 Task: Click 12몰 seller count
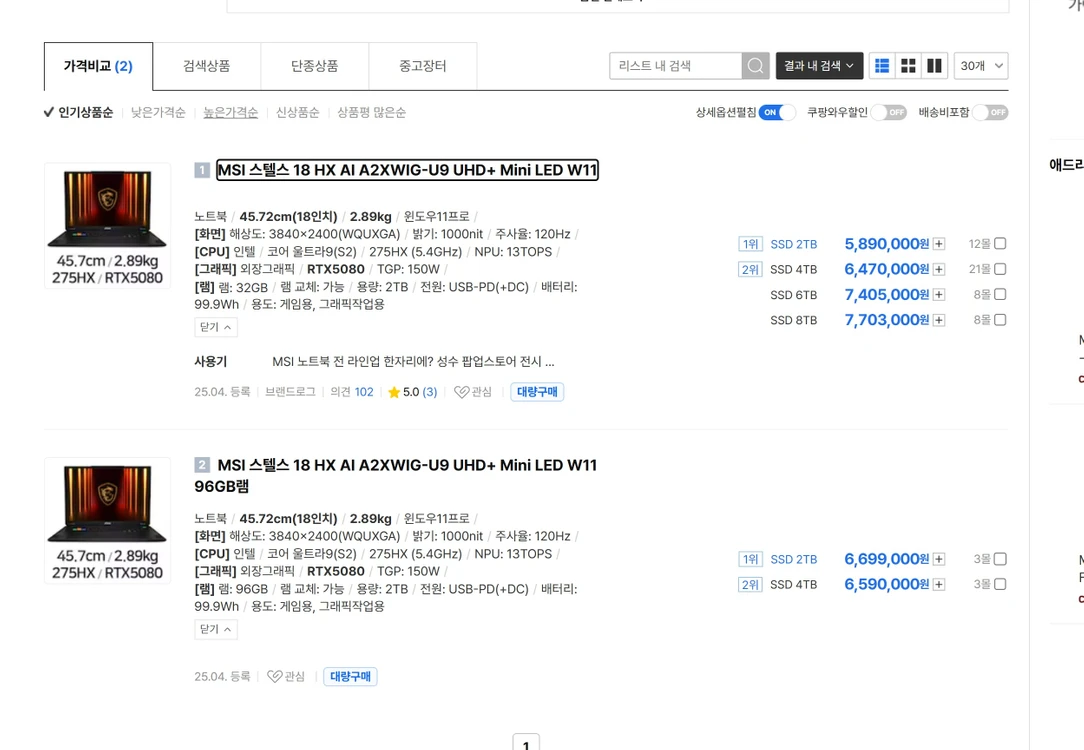coord(980,243)
